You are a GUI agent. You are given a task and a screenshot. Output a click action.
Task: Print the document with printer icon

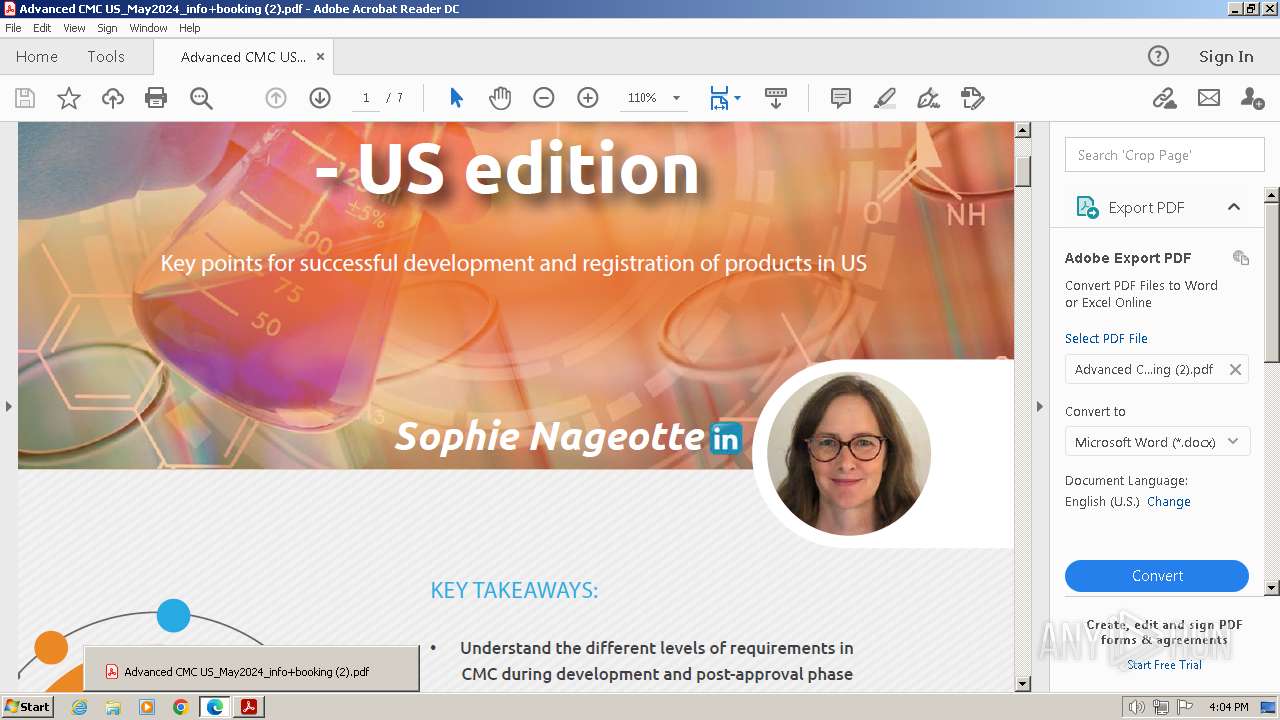tap(156, 98)
